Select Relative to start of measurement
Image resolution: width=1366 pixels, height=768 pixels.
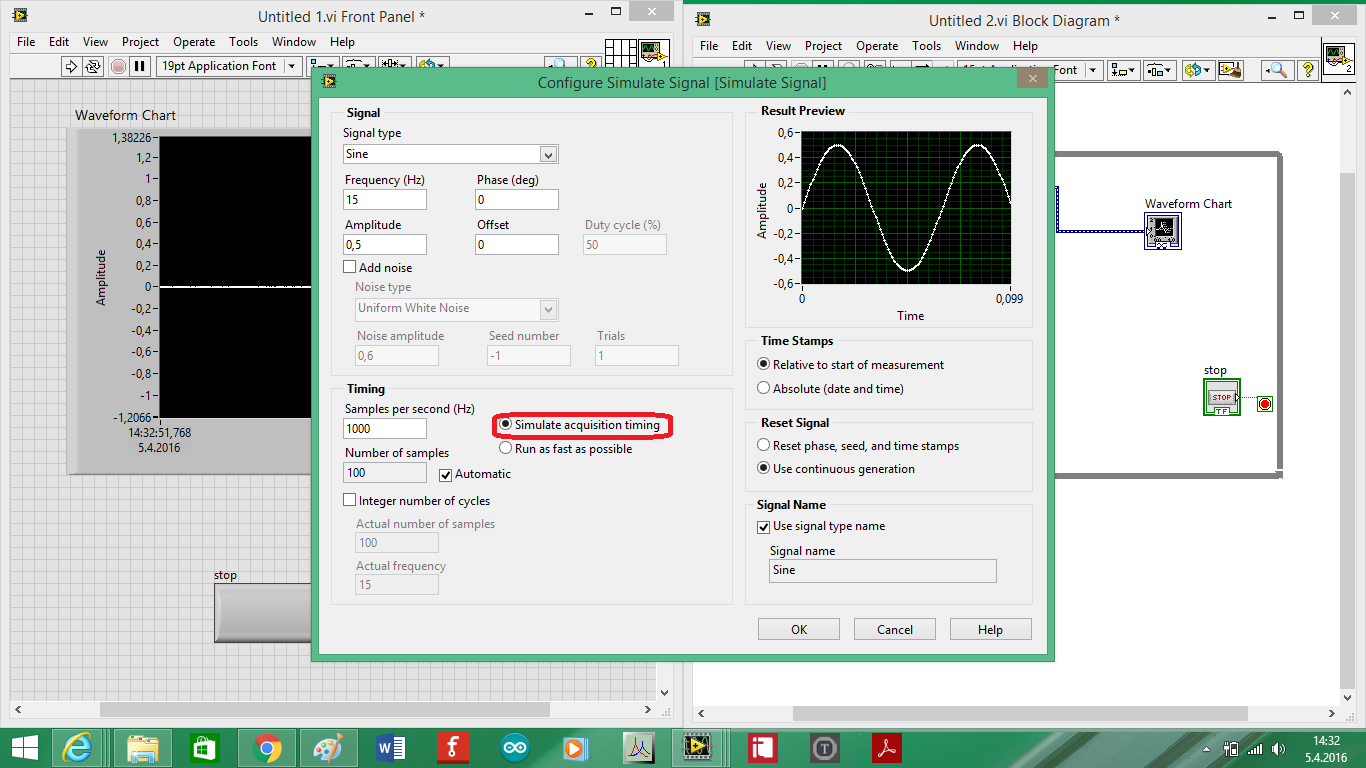click(764, 365)
